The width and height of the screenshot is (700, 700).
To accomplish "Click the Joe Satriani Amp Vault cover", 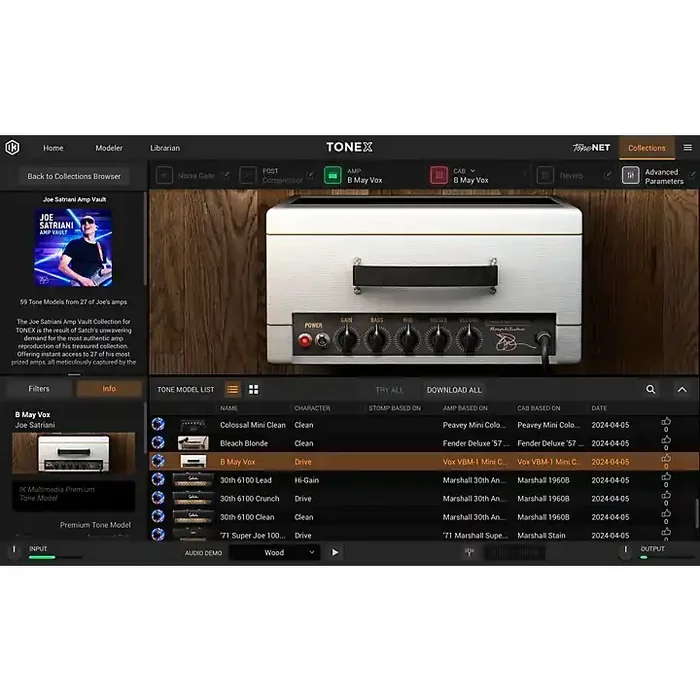I will (x=74, y=247).
